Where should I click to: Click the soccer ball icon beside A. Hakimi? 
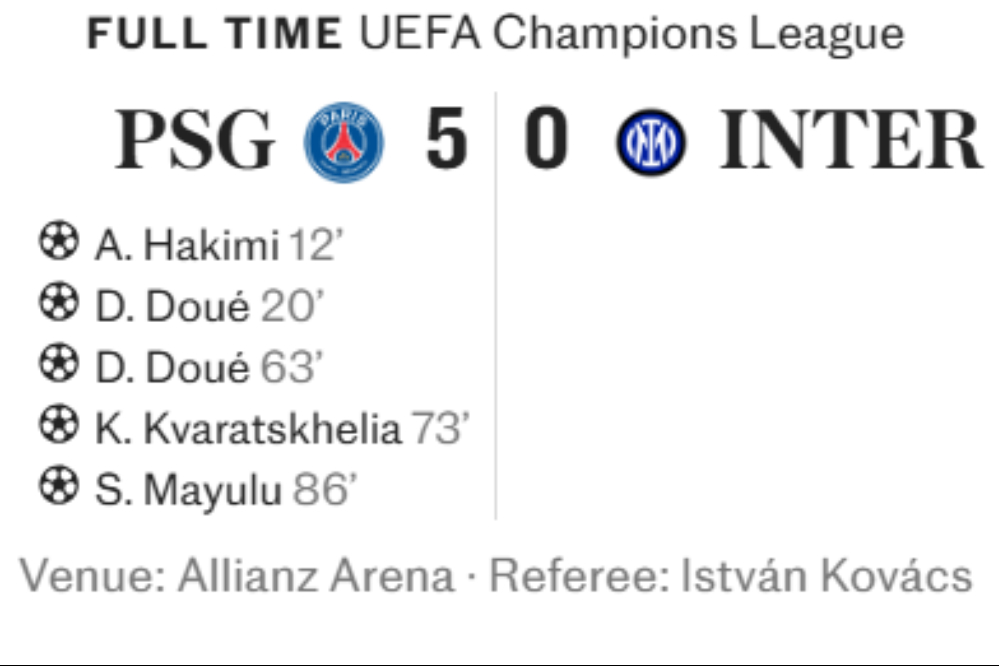pyautogui.click(x=59, y=241)
